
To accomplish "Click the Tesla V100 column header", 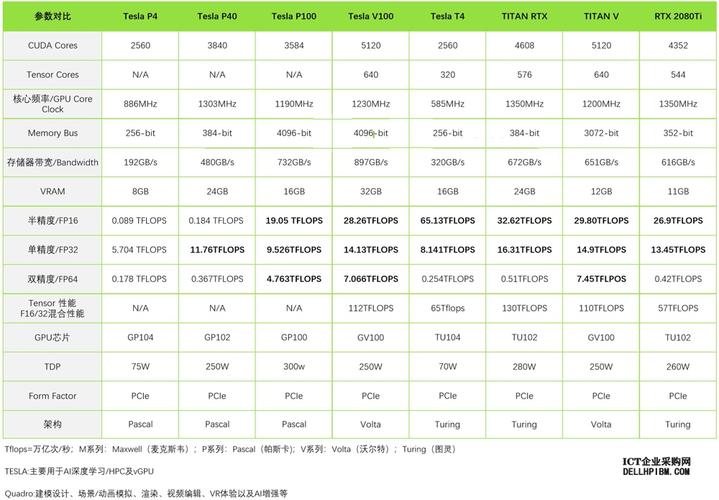I will pyautogui.click(x=370, y=17).
